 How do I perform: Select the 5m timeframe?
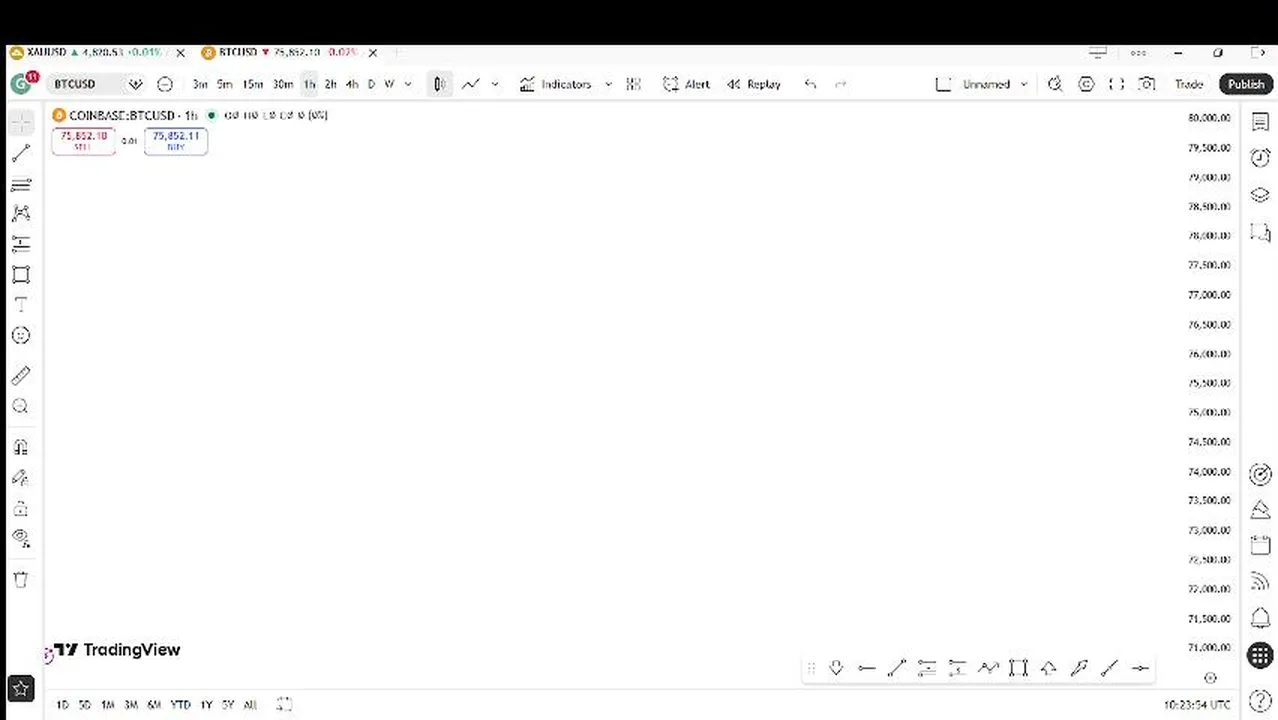(225, 84)
